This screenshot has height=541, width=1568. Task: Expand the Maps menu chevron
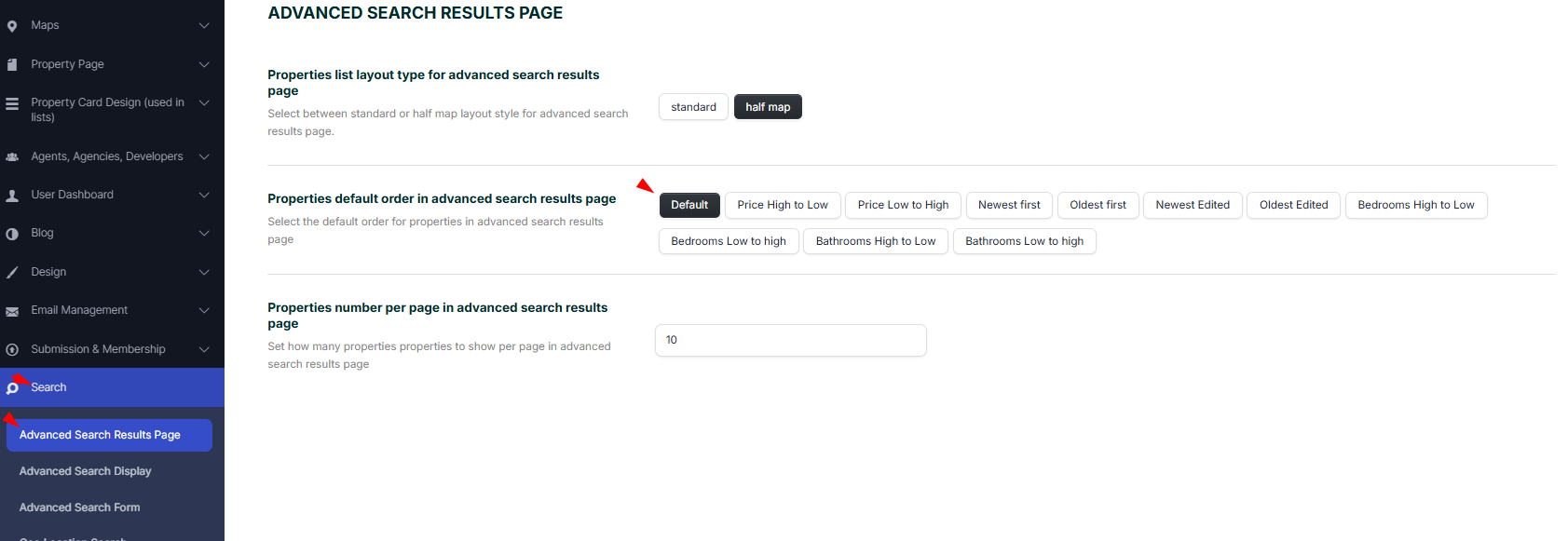coord(204,25)
